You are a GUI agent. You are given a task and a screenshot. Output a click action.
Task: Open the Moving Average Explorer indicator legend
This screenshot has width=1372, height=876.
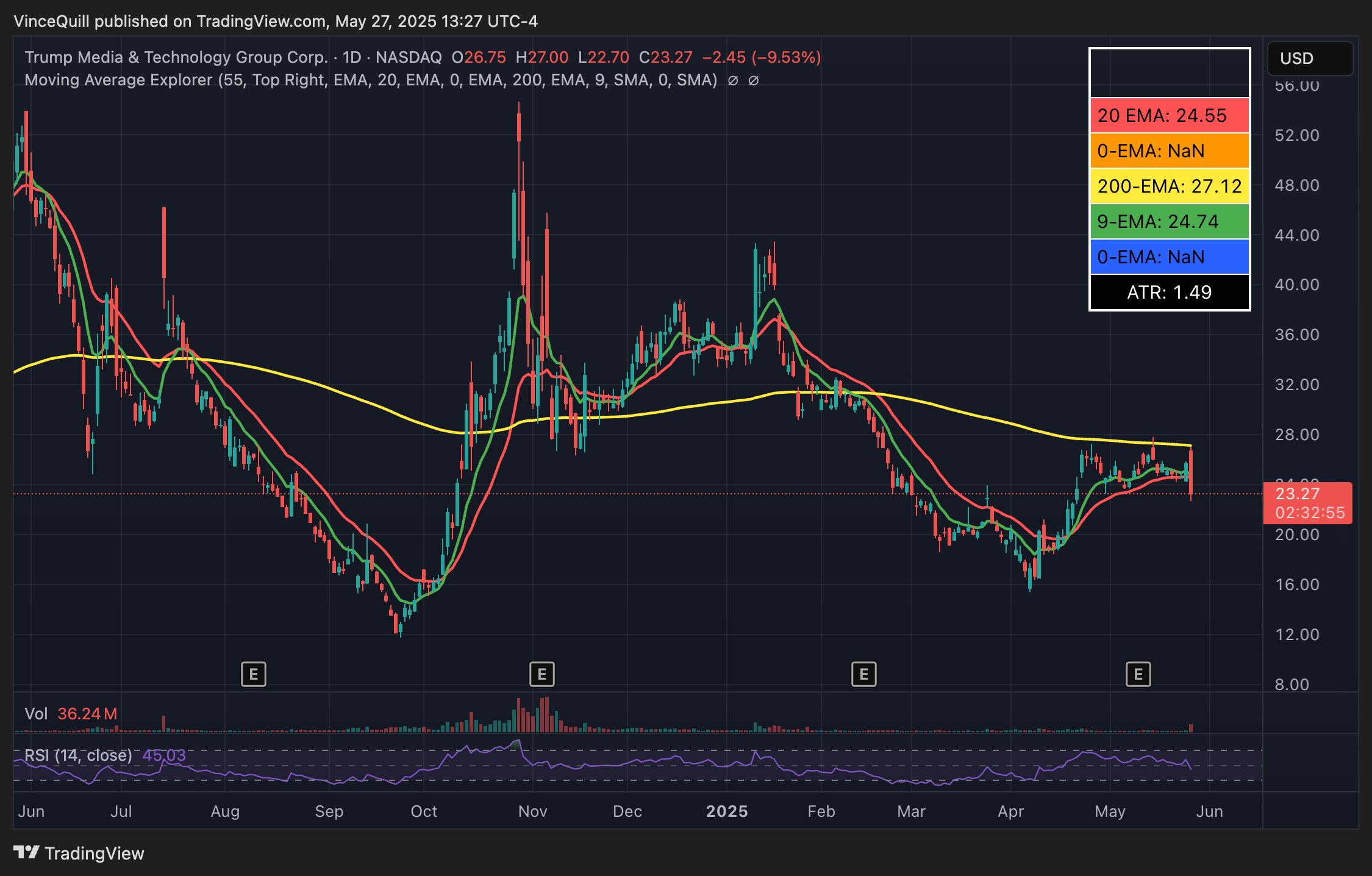(119, 80)
